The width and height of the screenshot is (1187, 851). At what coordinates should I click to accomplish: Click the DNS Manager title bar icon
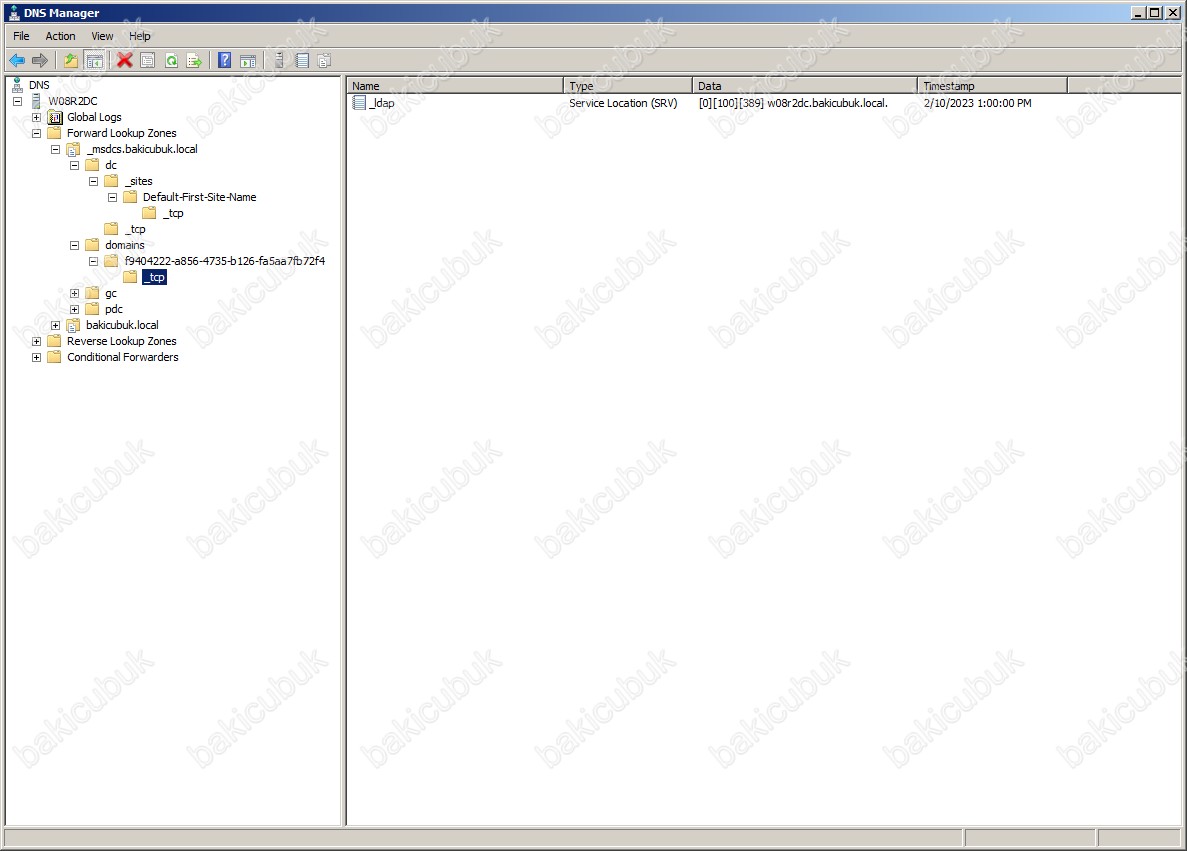[x=14, y=13]
